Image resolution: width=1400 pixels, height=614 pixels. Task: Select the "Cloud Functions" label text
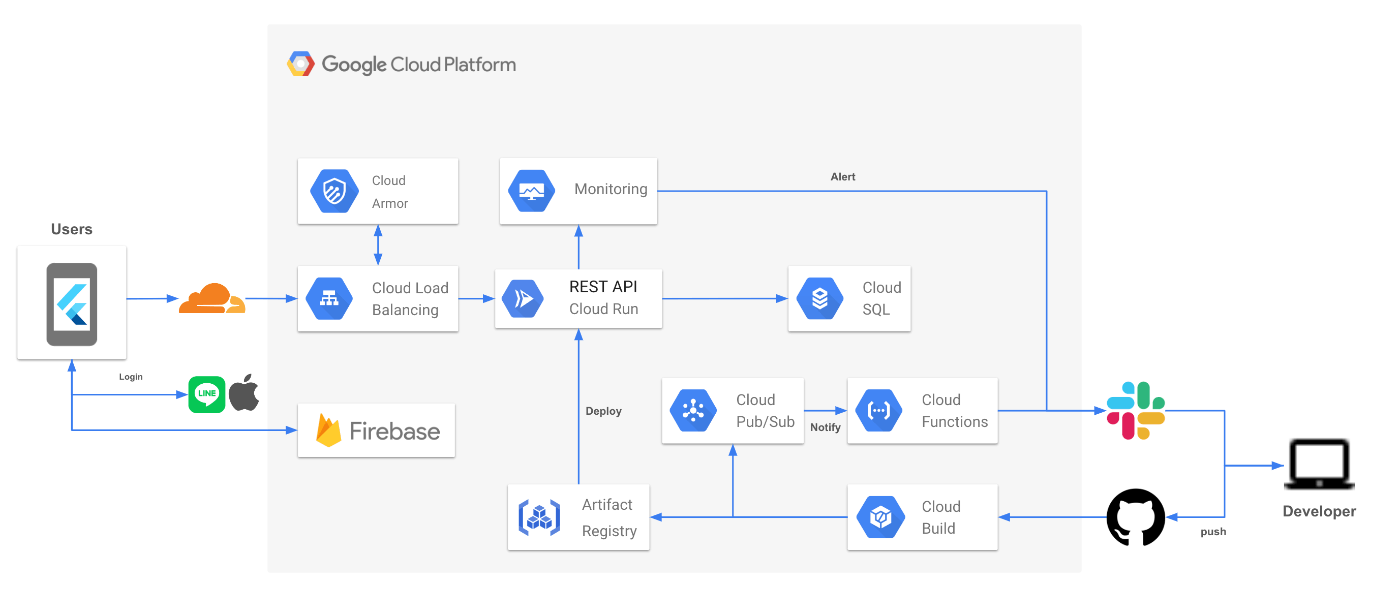tap(955, 411)
